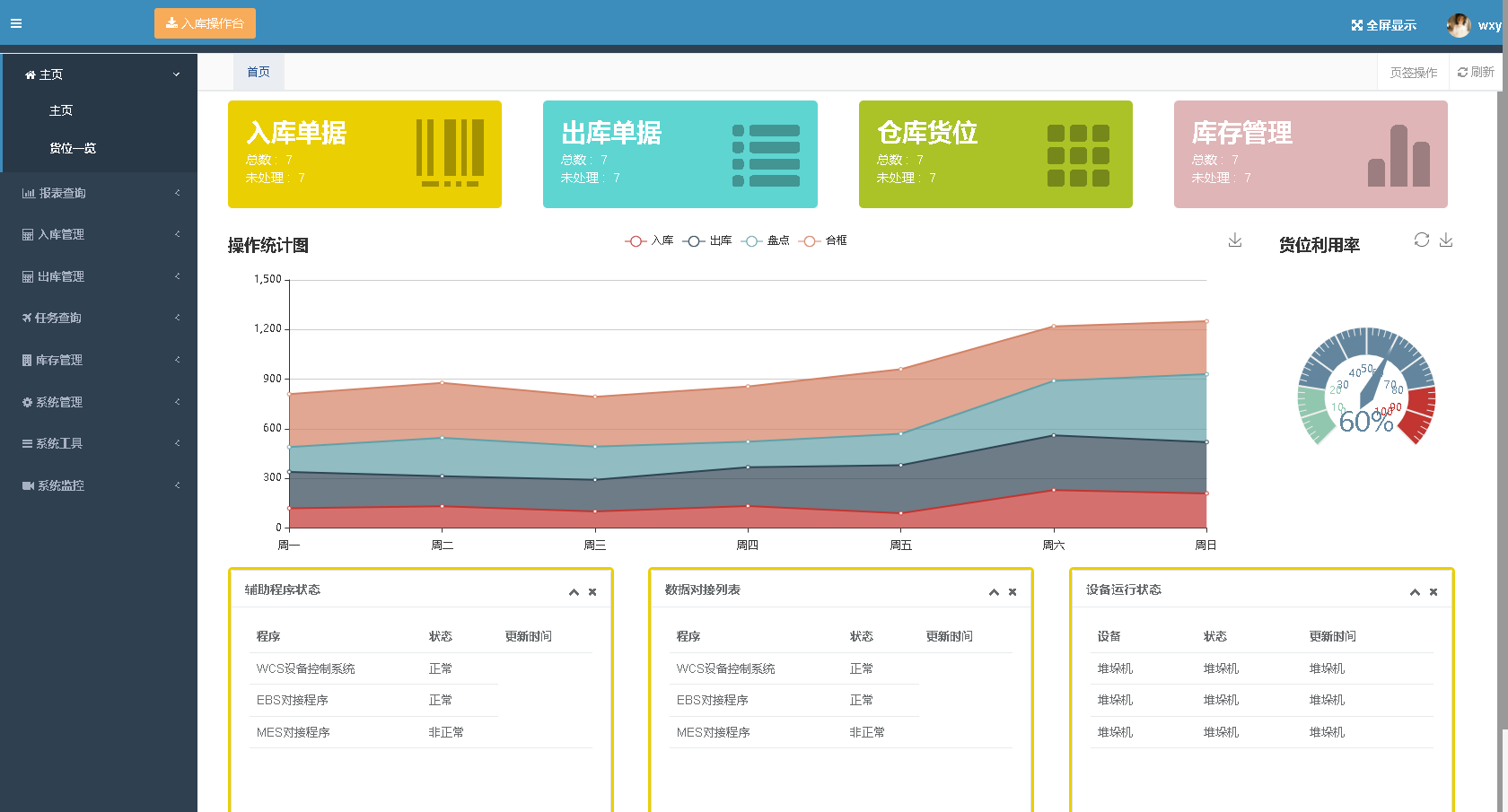Click the 任务查询 tools icon
Viewport: 1508px width, 812px height.
(27, 318)
